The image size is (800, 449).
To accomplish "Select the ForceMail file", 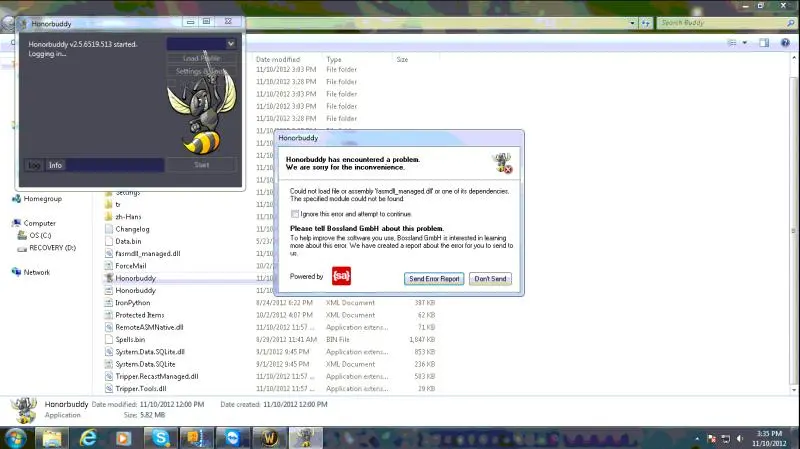I will click(x=131, y=266).
